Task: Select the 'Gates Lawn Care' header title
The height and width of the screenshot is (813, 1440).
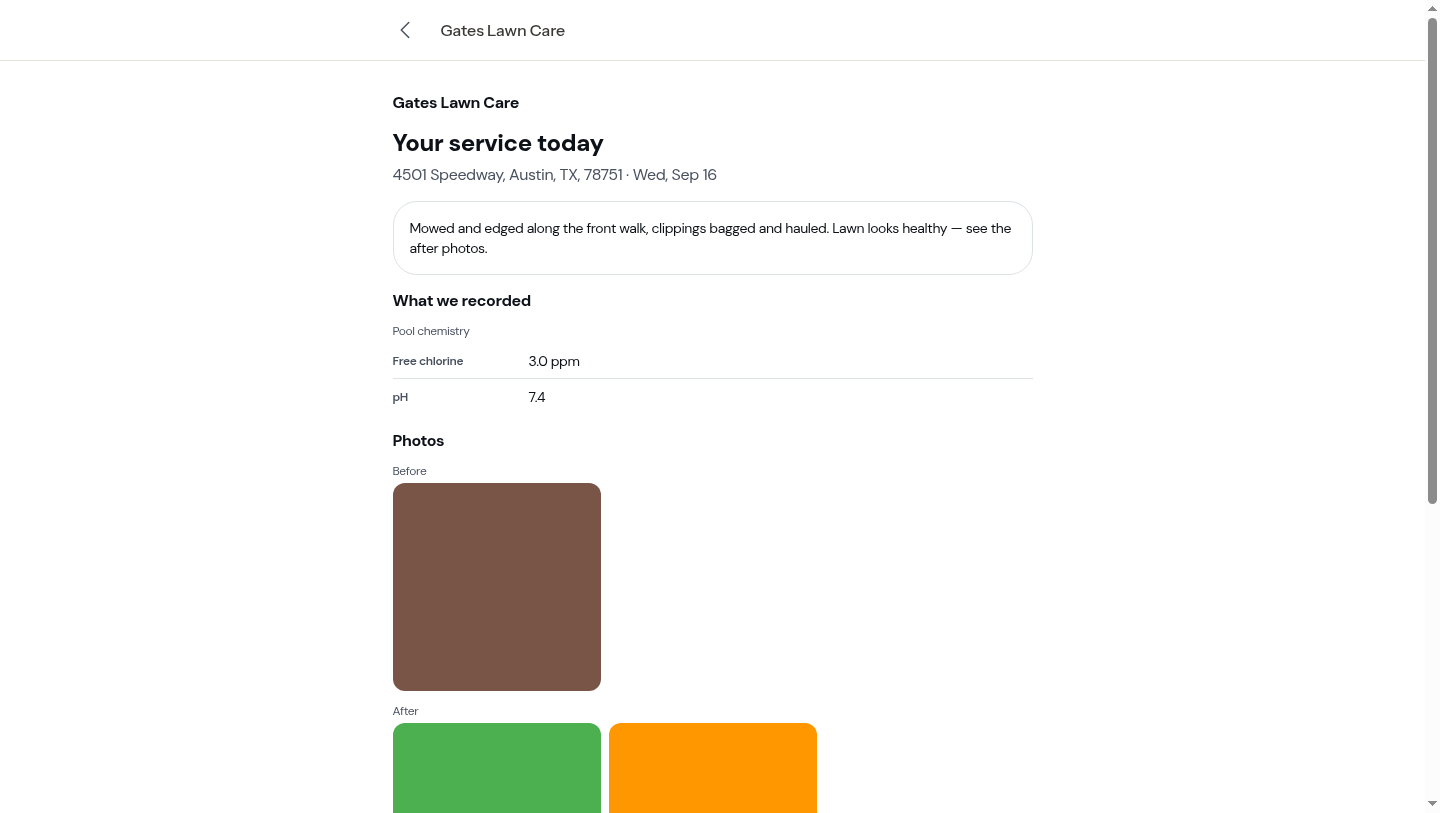Action: [503, 31]
